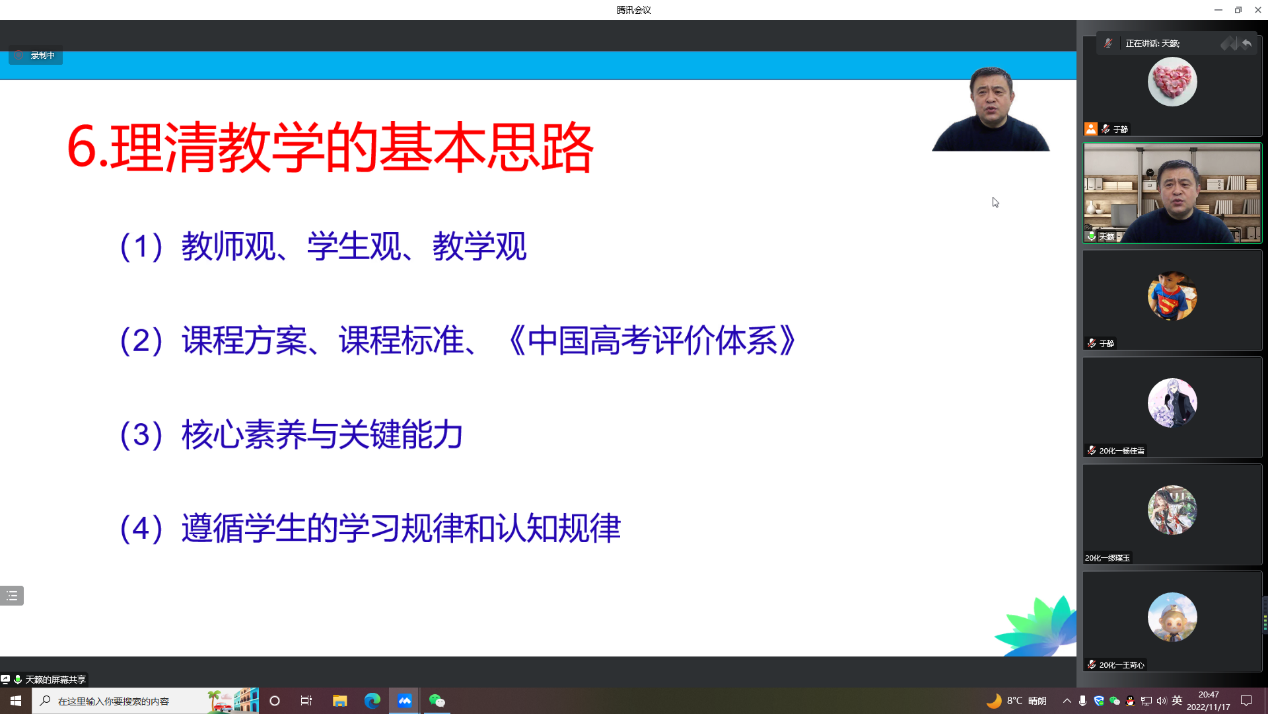This screenshot has width=1268, height=714.
Task: Open File Explorer from taskbar
Action: pos(340,701)
